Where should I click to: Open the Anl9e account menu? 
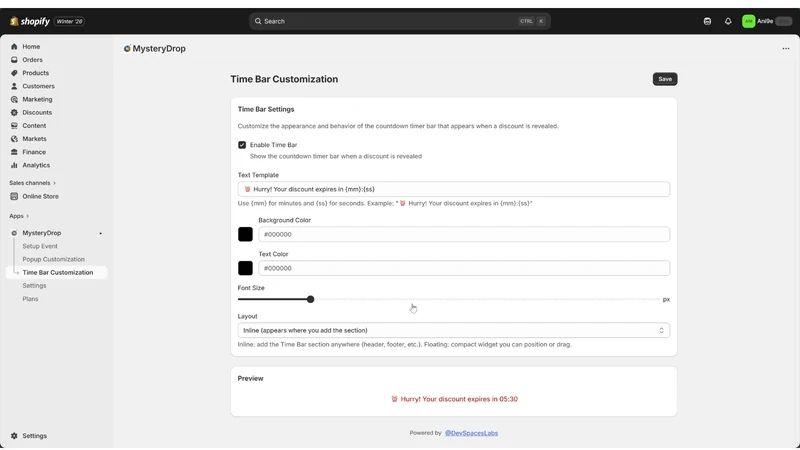point(767,21)
